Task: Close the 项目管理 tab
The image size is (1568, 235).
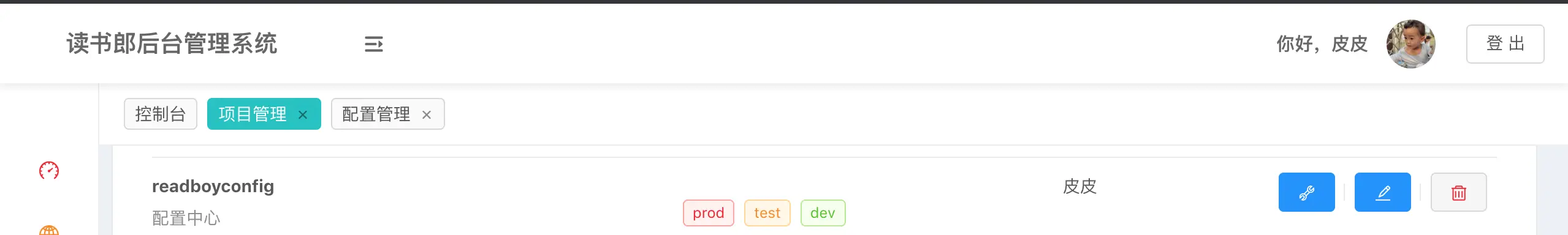Action: (x=303, y=114)
